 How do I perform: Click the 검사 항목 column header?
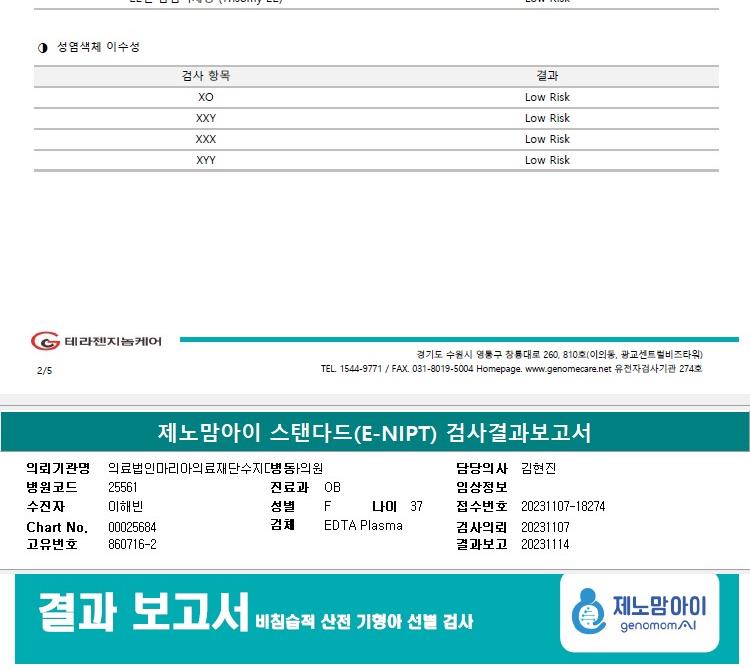coord(206,76)
